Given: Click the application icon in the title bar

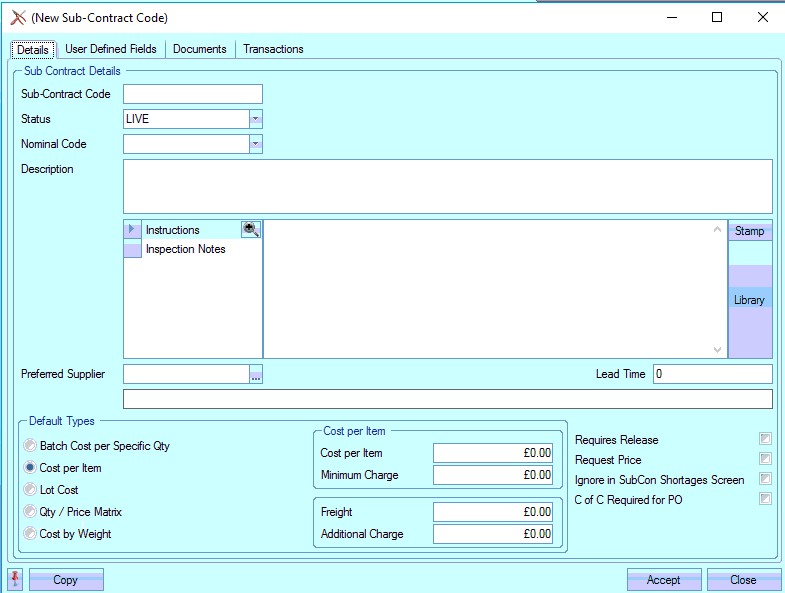Looking at the screenshot, I should point(17,17).
